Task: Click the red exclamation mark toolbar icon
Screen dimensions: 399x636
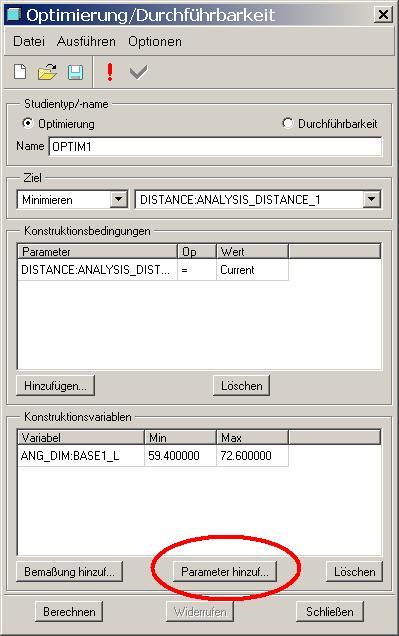Action: point(109,72)
